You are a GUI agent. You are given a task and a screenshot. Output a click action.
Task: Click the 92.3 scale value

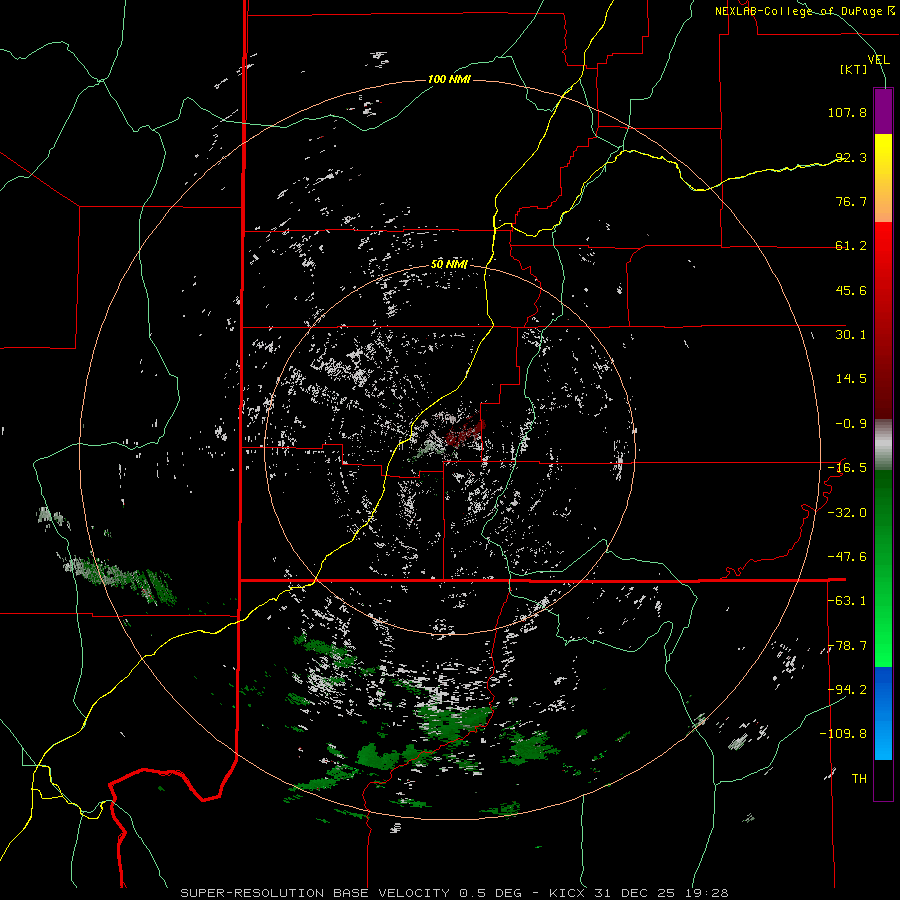(851, 157)
